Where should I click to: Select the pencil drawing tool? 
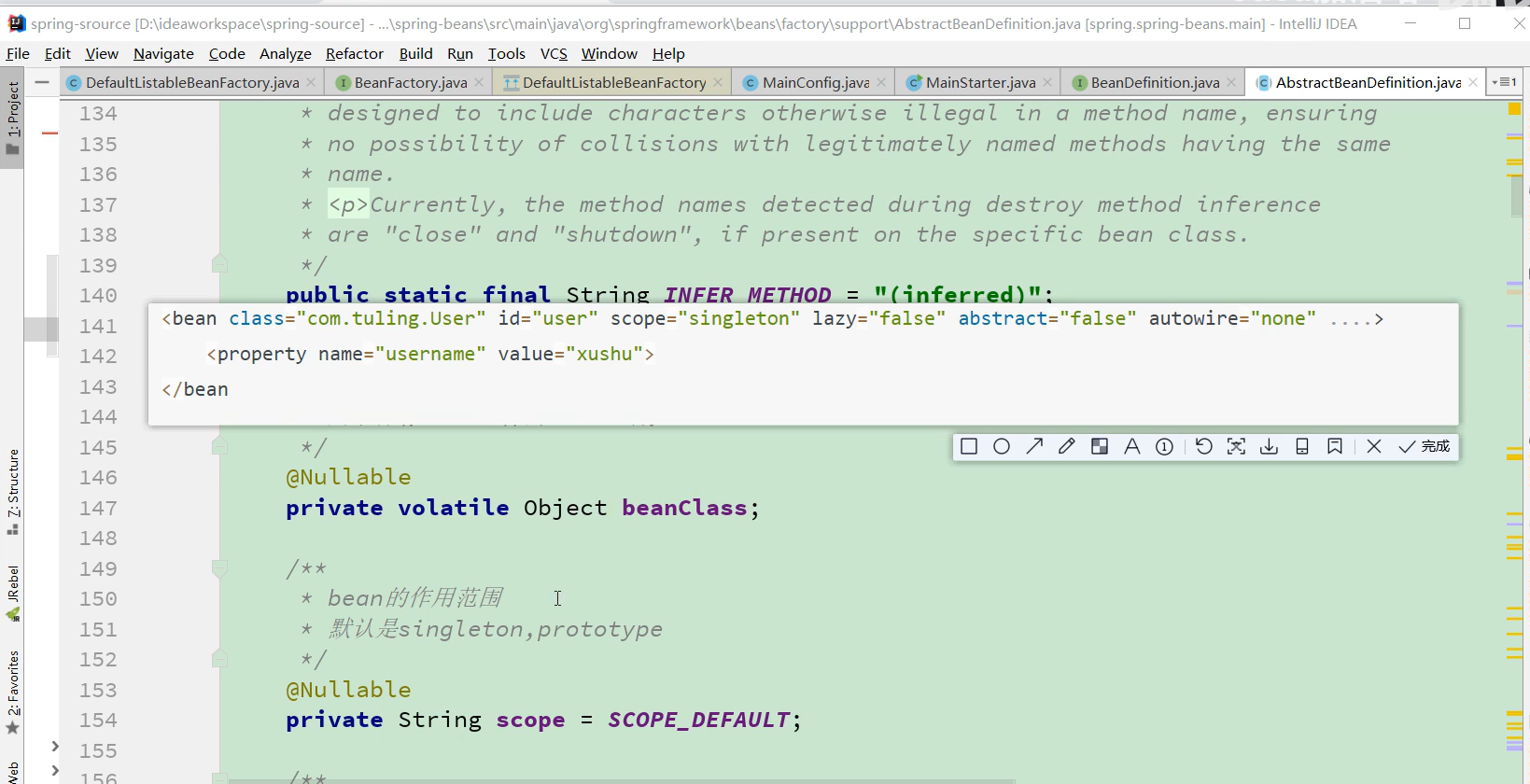pyautogui.click(x=1067, y=447)
